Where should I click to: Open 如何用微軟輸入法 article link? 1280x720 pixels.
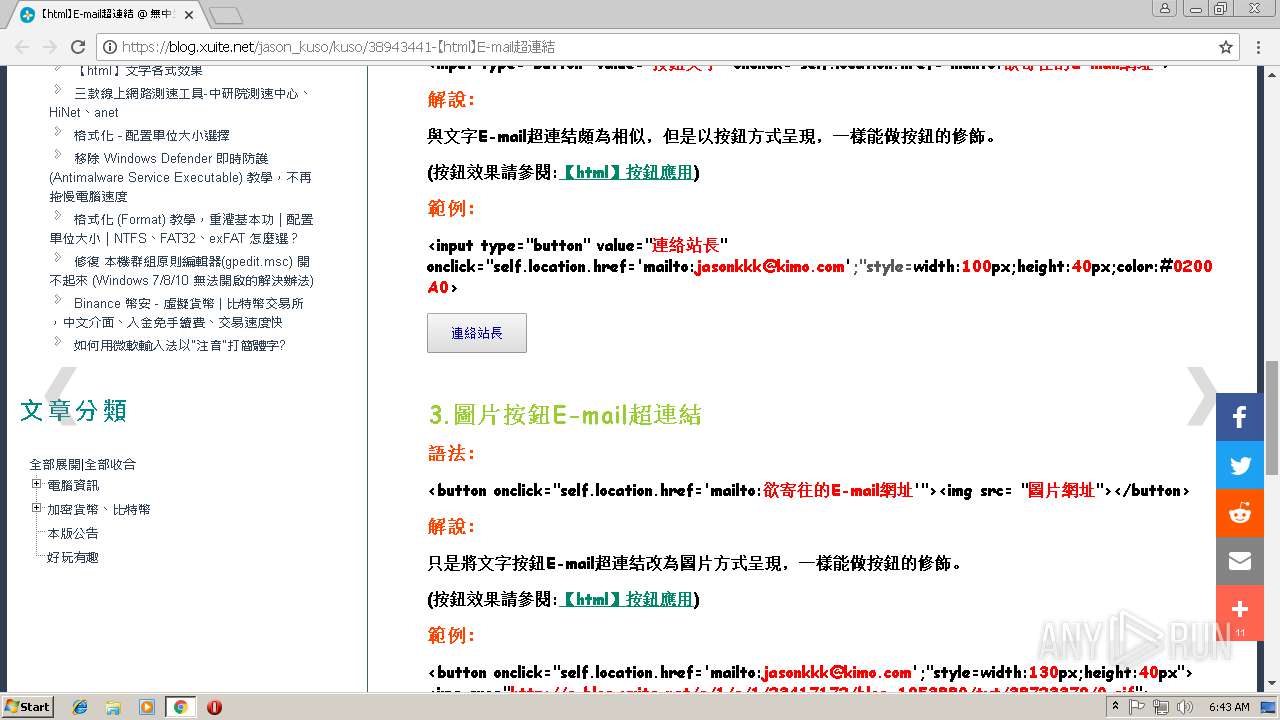pyautogui.click(x=180, y=345)
